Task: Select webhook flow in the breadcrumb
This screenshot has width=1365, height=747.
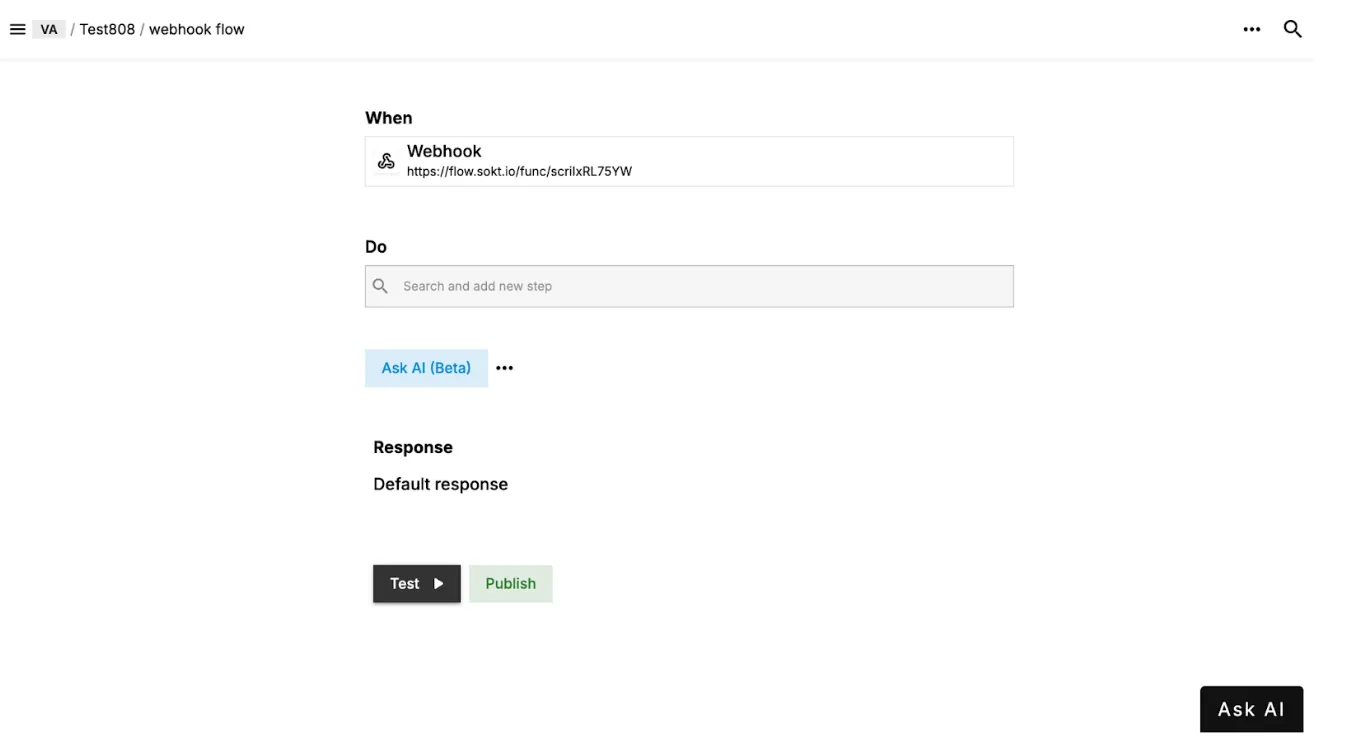Action: pyautogui.click(x=195, y=29)
